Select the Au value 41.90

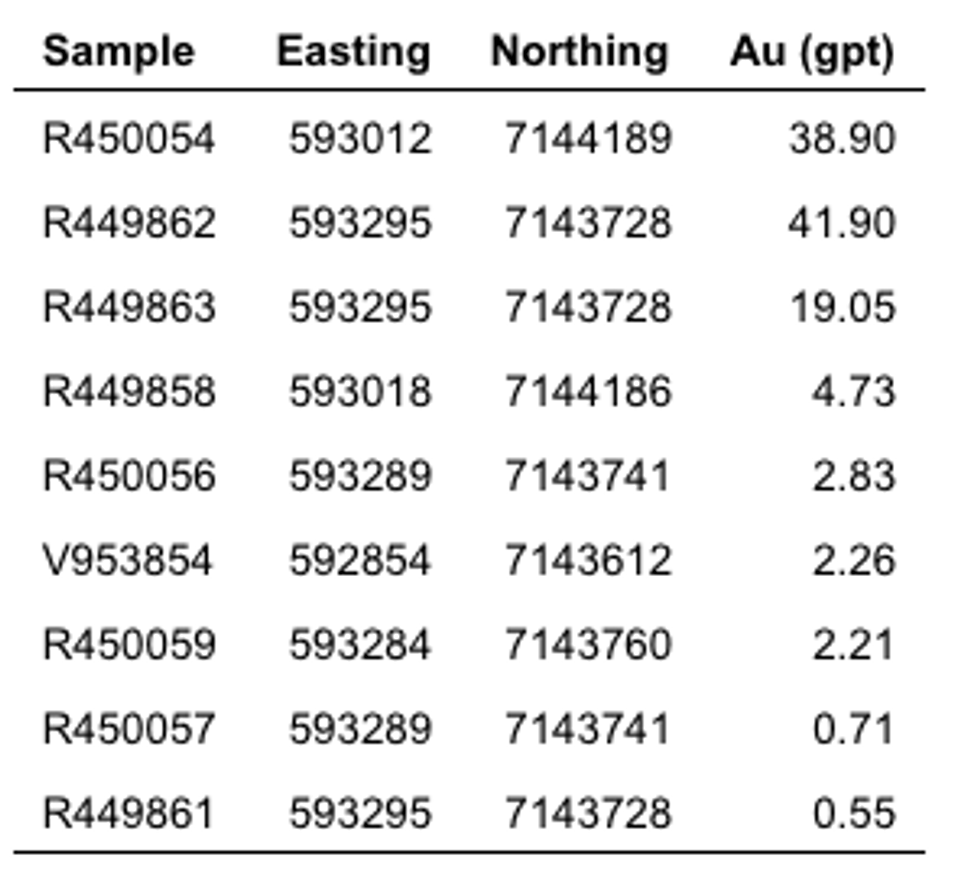842,223
